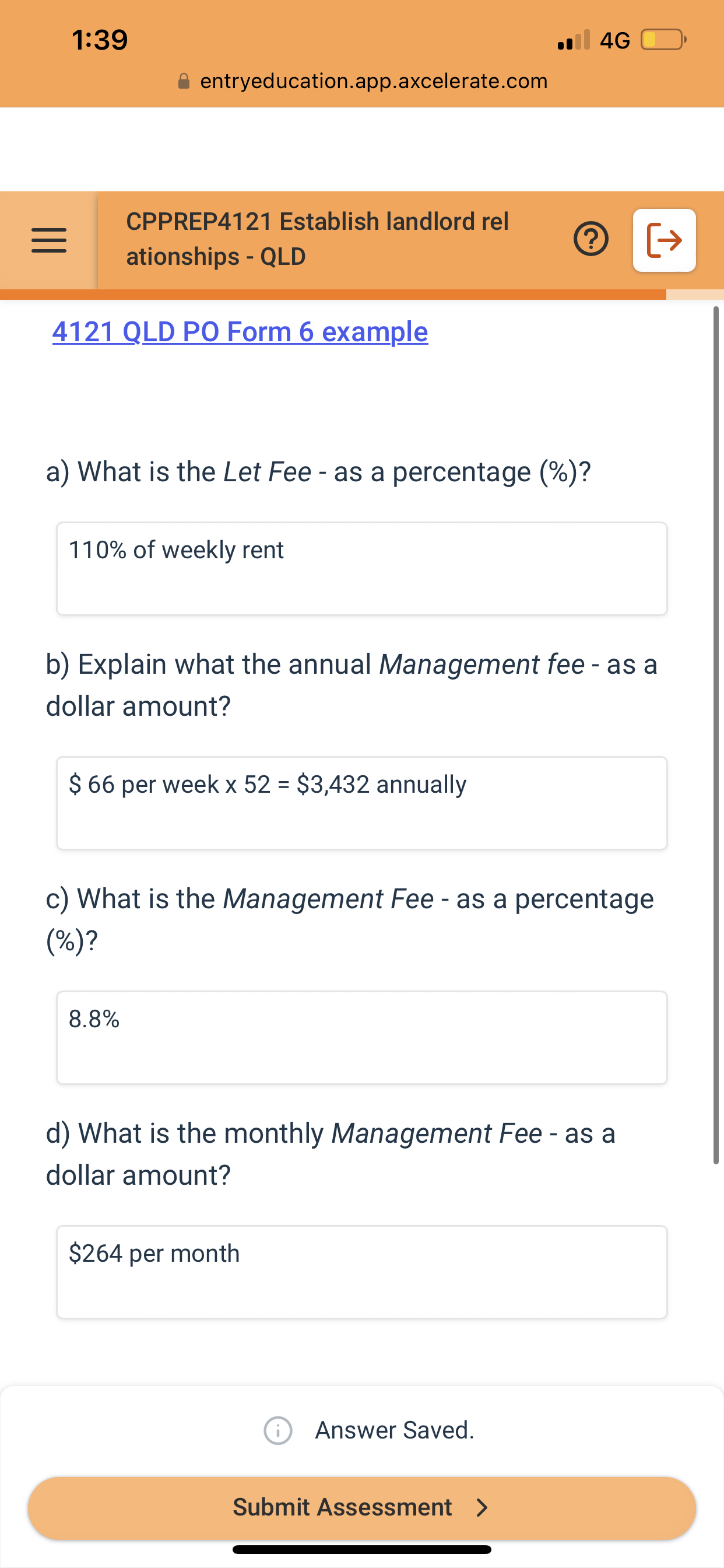Click the $264 per month answer field
Image resolution: width=724 pixels, height=1568 pixels.
pos(361,1272)
